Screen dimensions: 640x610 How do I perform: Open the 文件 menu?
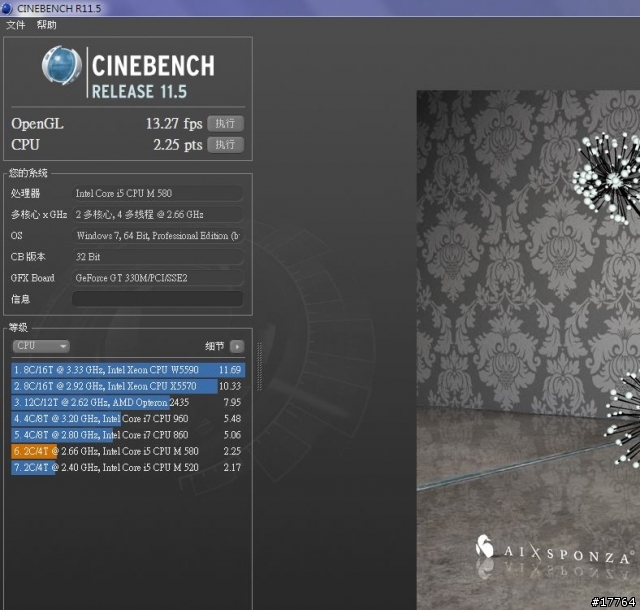pos(16,25)
